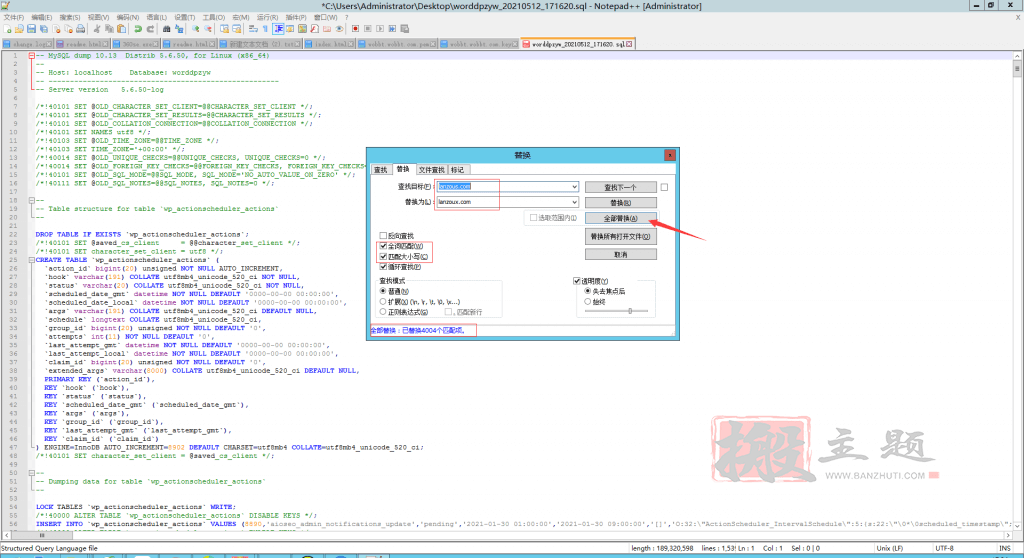The image size is (1024, 558).
Task: Click the Zoom Out toolbar icon
Action: pyautogui.click(x=208, y=29)
